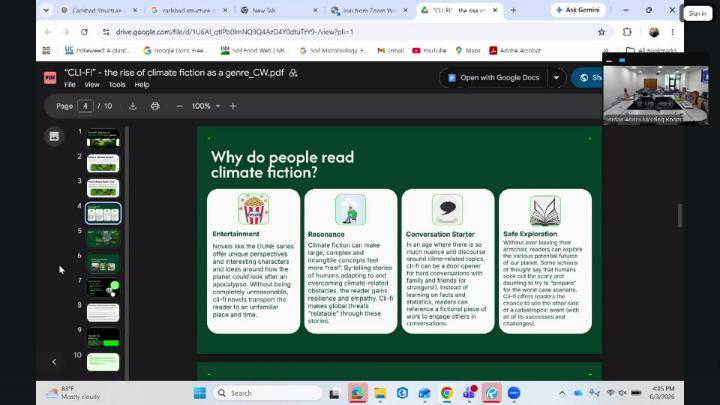This screenshot has width=720, height=405.
Task: Close the active CLI-FI tab
Action: (495, 10)
